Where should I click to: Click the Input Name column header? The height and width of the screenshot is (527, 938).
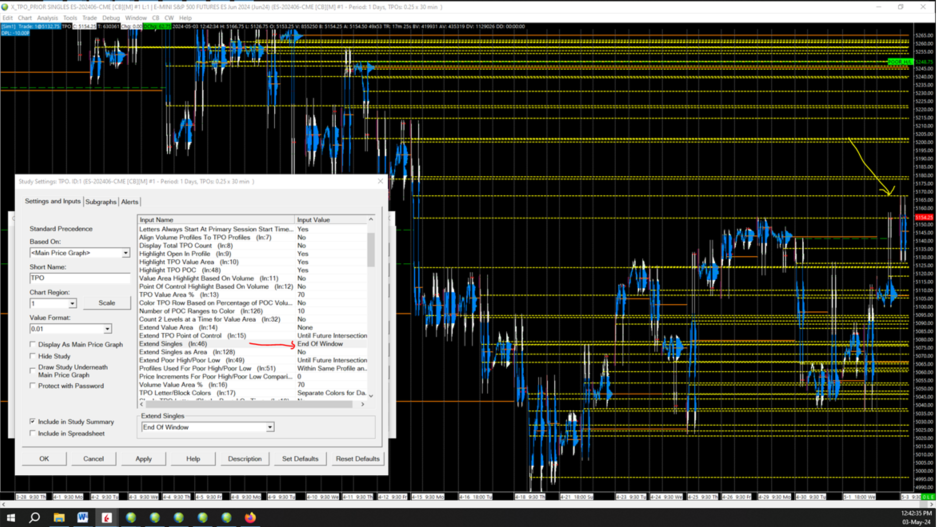point(216,220)
